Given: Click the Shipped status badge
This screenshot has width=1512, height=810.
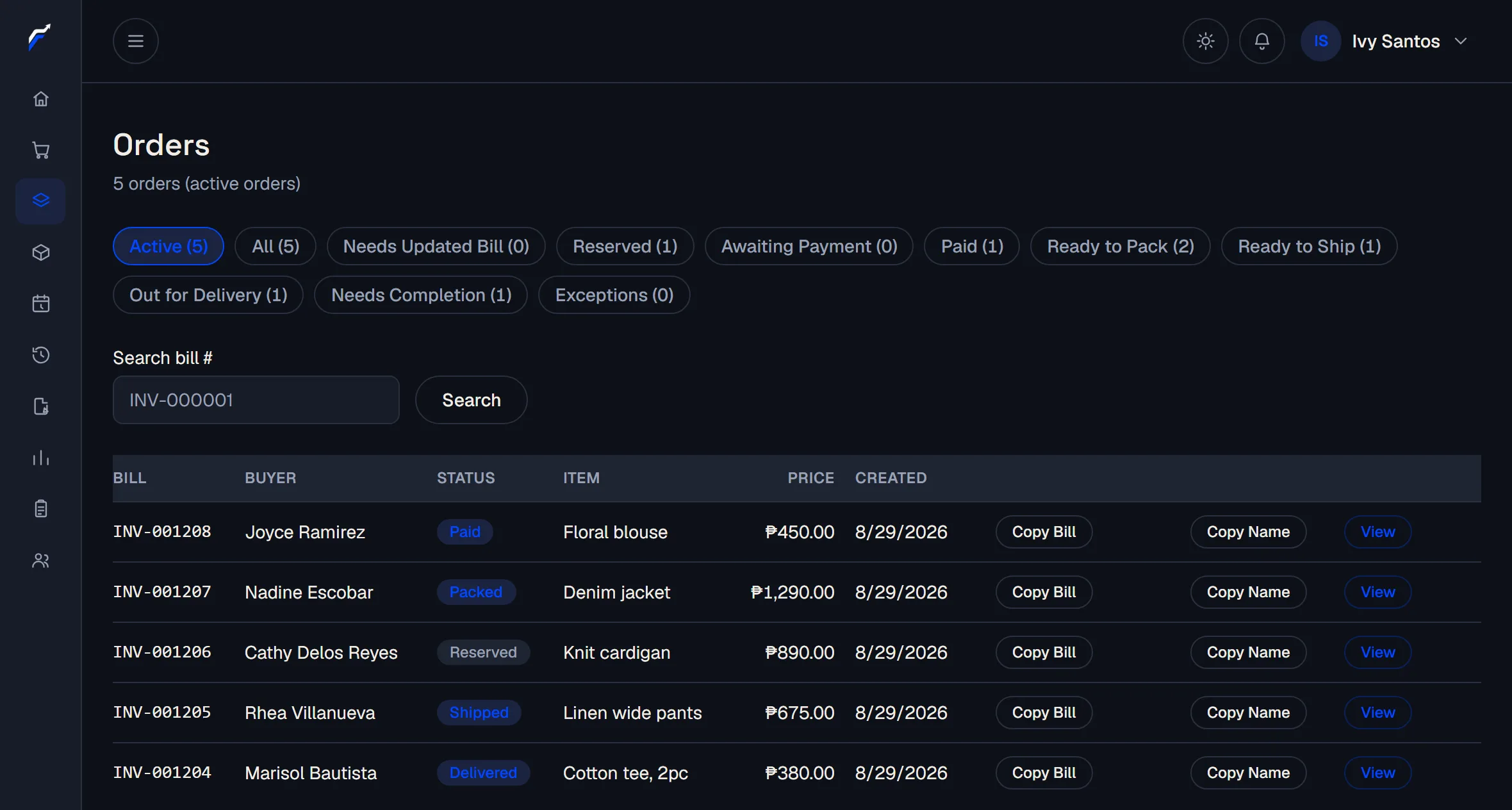Looking at the screenshot, I should click(x=479, y=713).
